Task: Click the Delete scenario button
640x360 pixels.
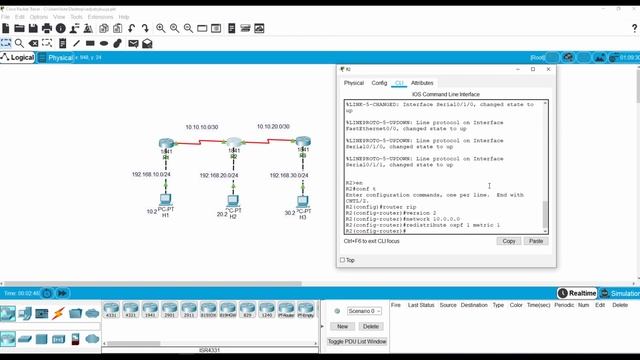Action: [x=371, y=326]
